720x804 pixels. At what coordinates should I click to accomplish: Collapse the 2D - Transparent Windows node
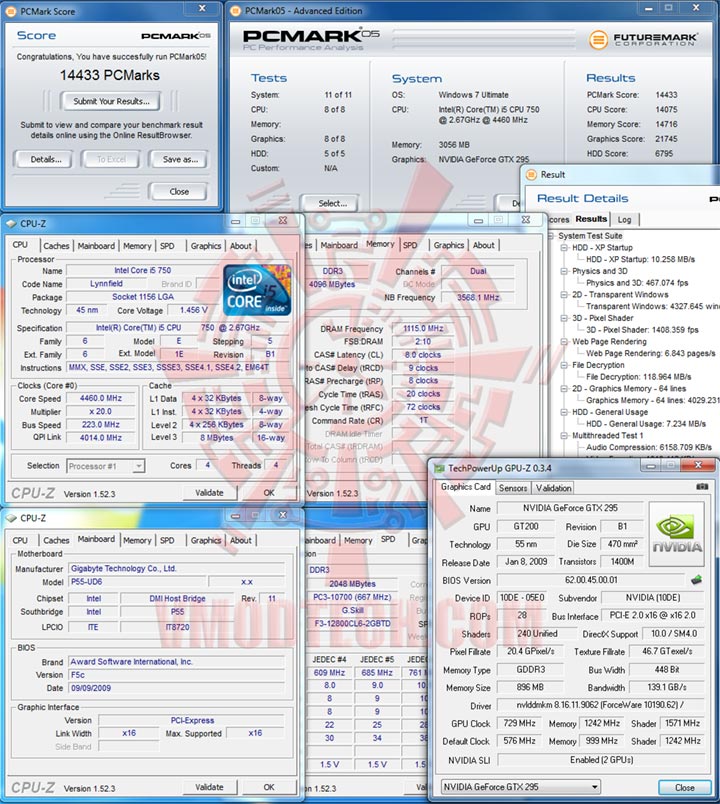[564, 295]
